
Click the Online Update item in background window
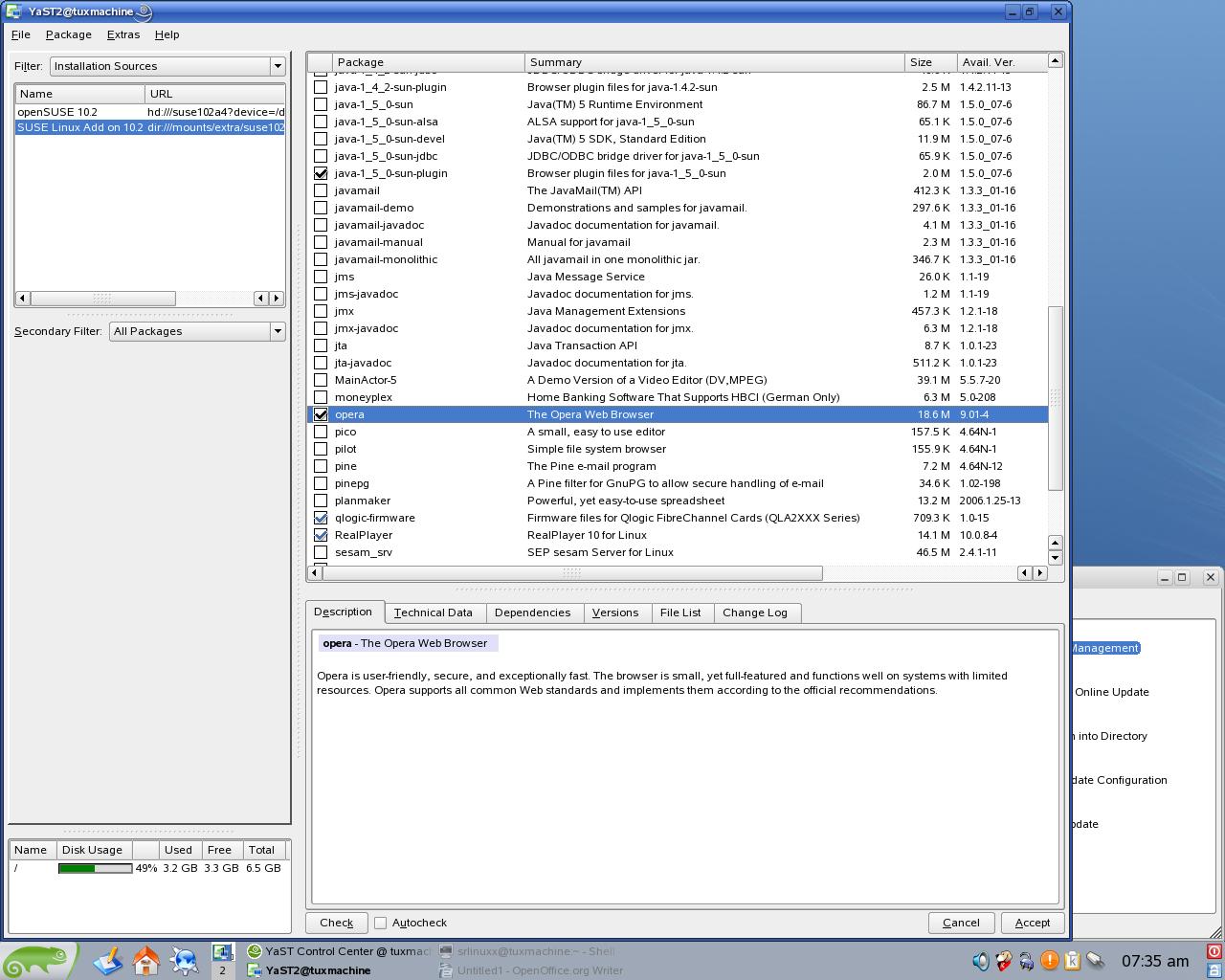1111,692
